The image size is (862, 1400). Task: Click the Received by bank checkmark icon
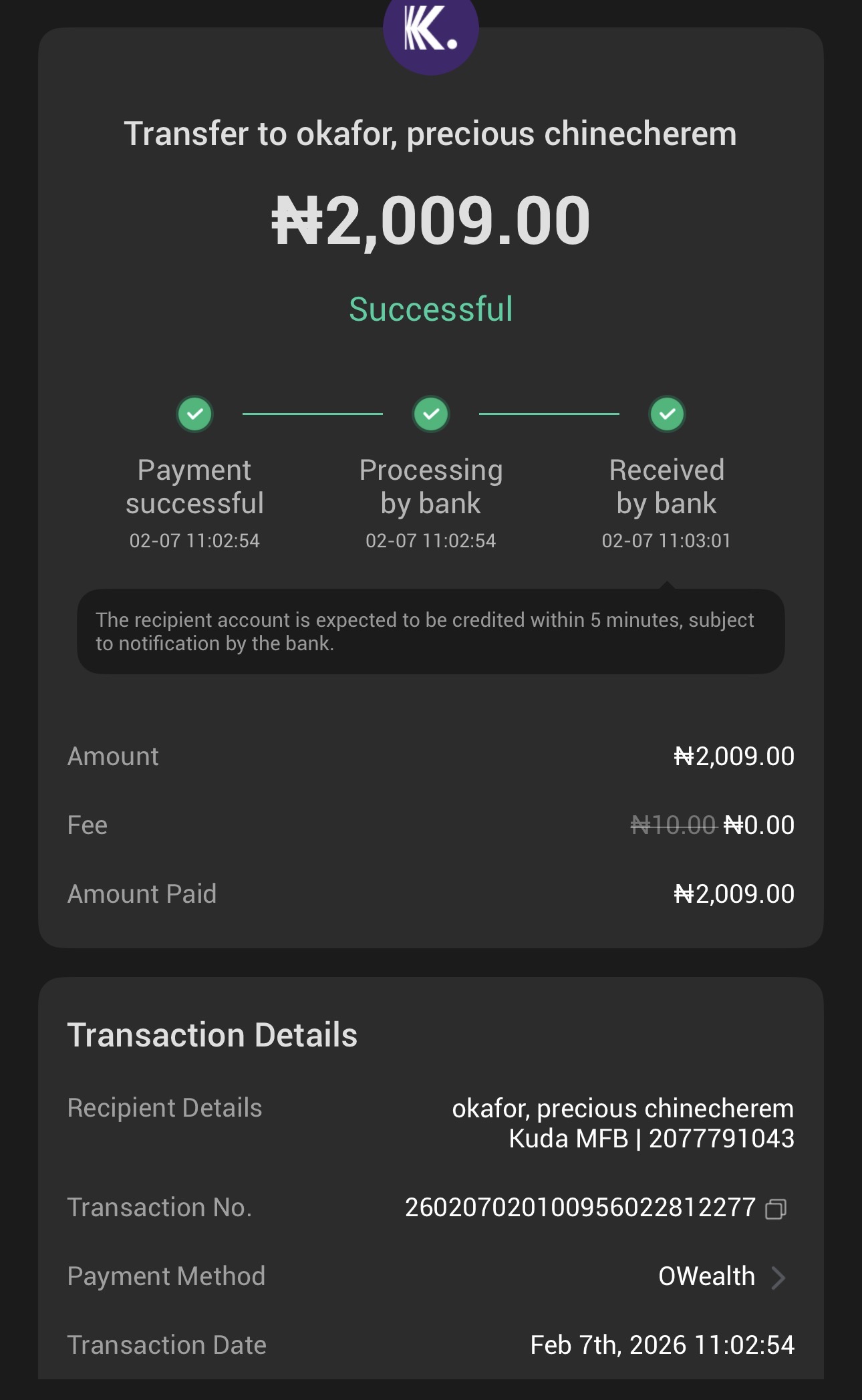tap(667, 414)
